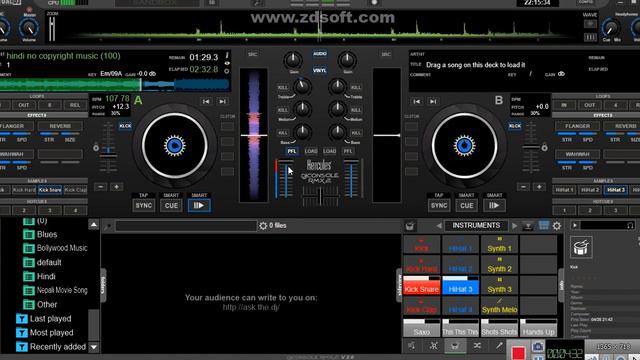Click the sampler eject/save icon
Screen dimensions: 640x360
click(528, 226)
